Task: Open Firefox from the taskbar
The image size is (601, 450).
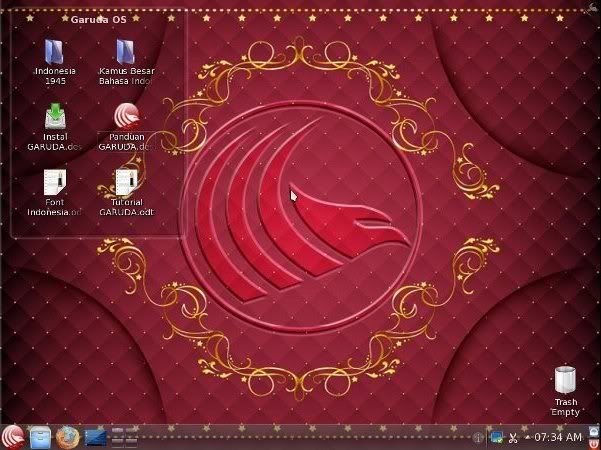Action: pyautogui.click(x=67, y=436)
